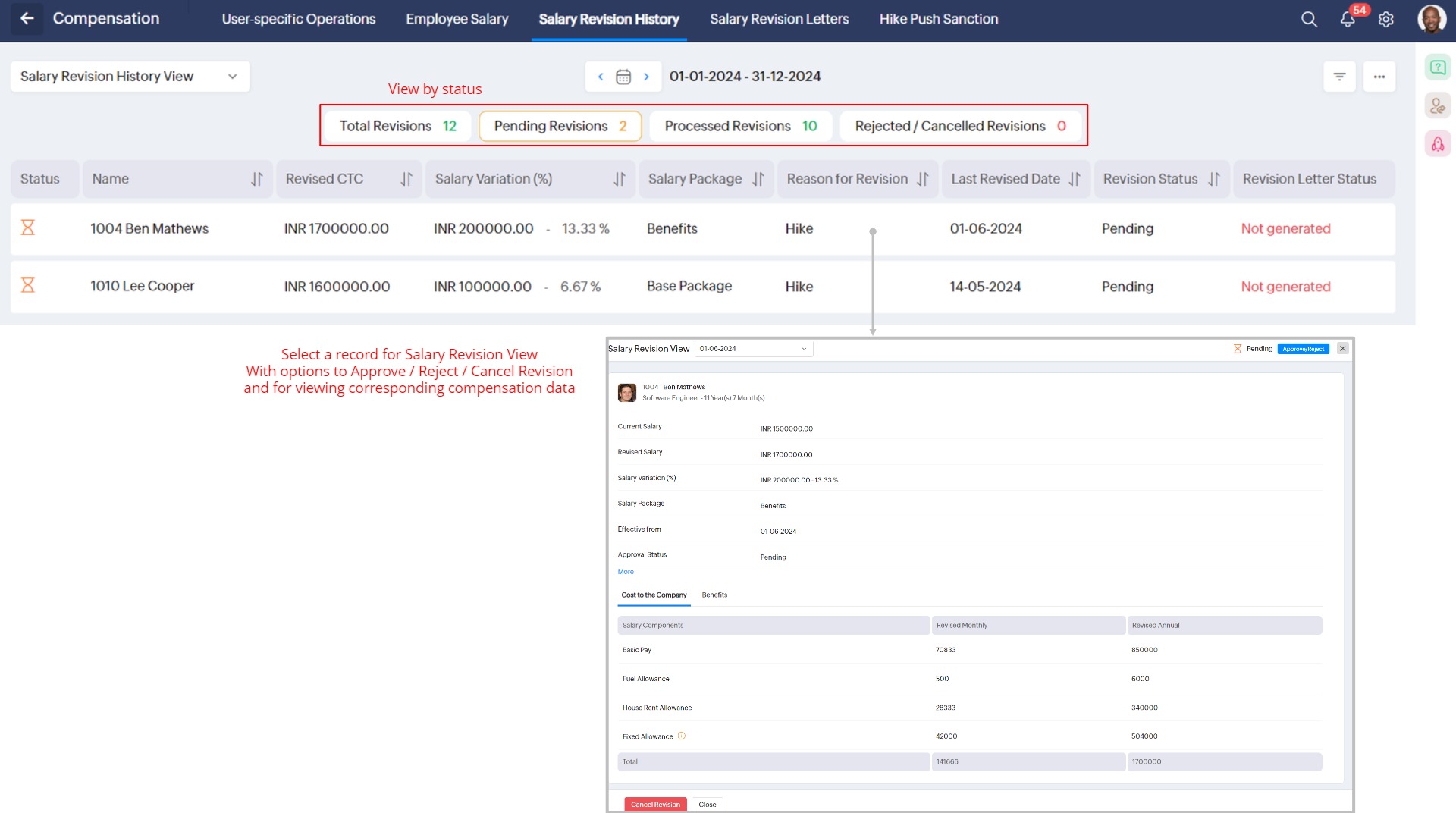
Task: Click the filter icon
Action: tap(1339, 77)
